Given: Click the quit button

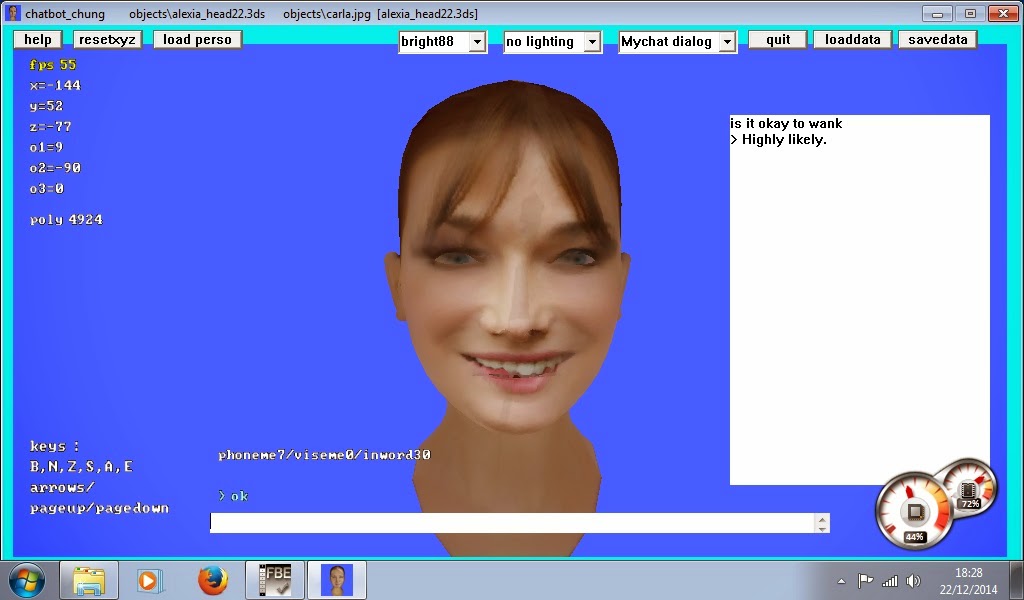Looking at the screenshot, I should pyautogui.click(x=778, y=40).
